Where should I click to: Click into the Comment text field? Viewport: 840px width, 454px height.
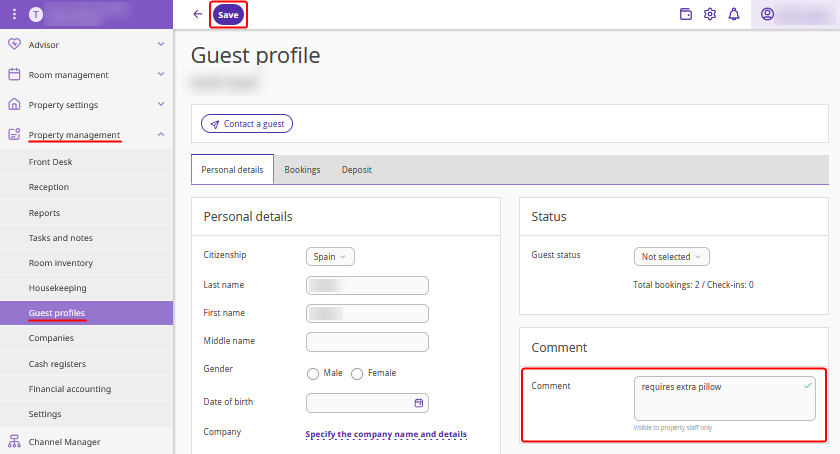[724, 398]
